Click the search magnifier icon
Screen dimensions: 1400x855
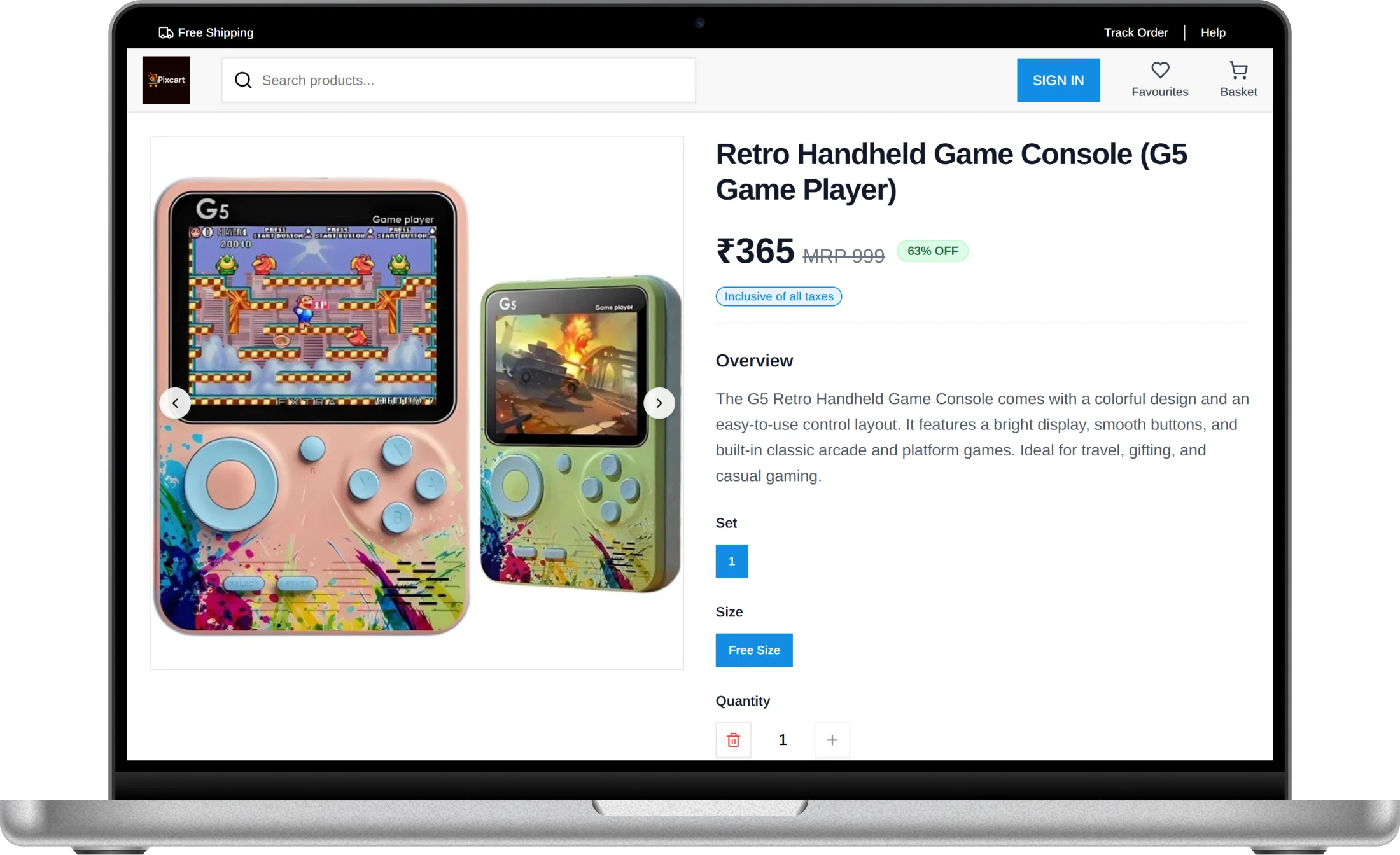point(243,80)
